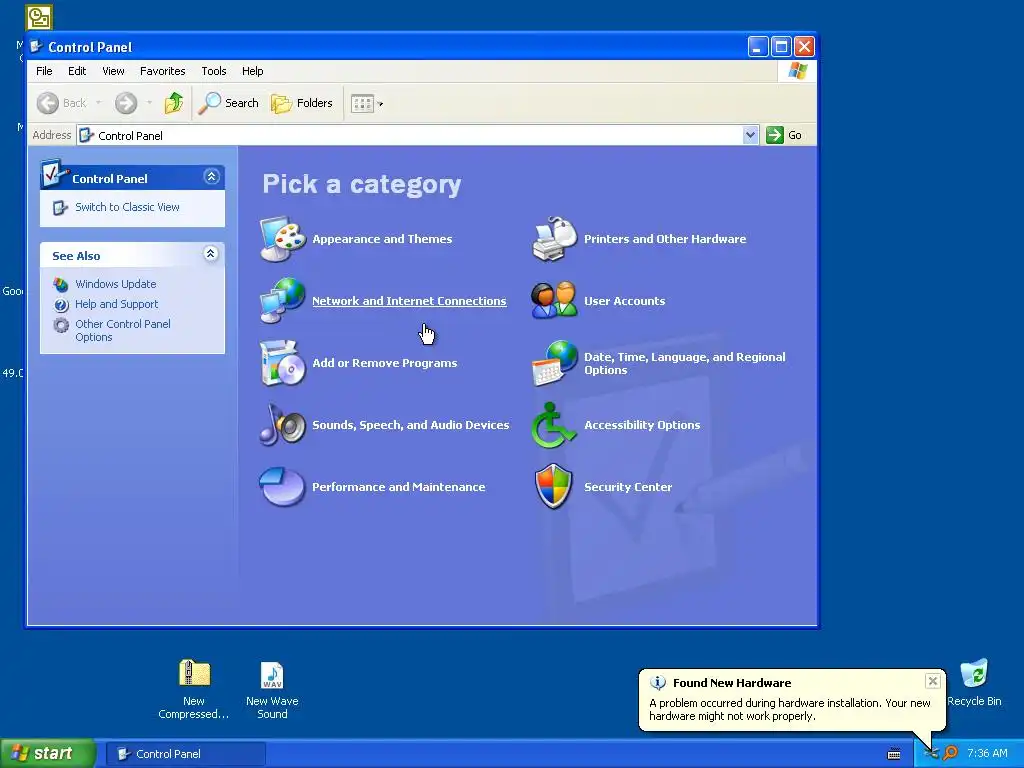
Task: Open the Back button history dropdown arrow
Action: (99, 103)
